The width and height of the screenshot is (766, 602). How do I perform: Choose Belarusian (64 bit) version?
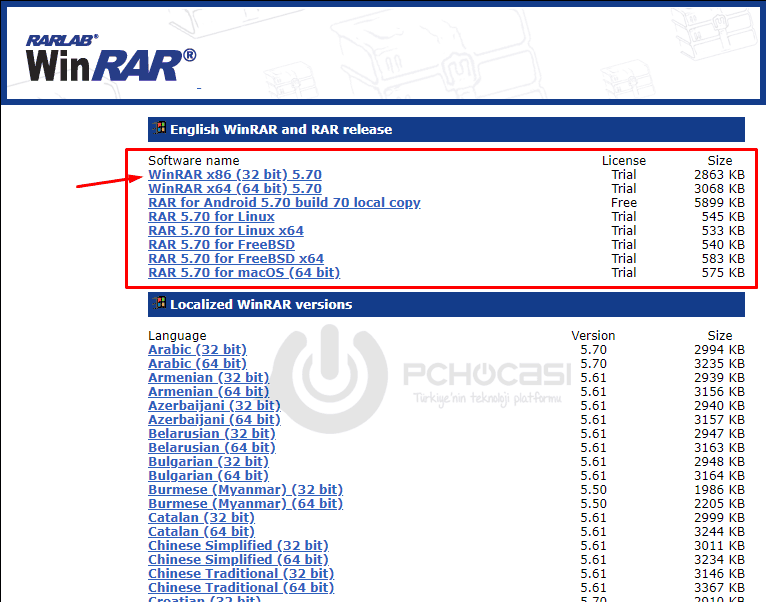pos(211,448)
